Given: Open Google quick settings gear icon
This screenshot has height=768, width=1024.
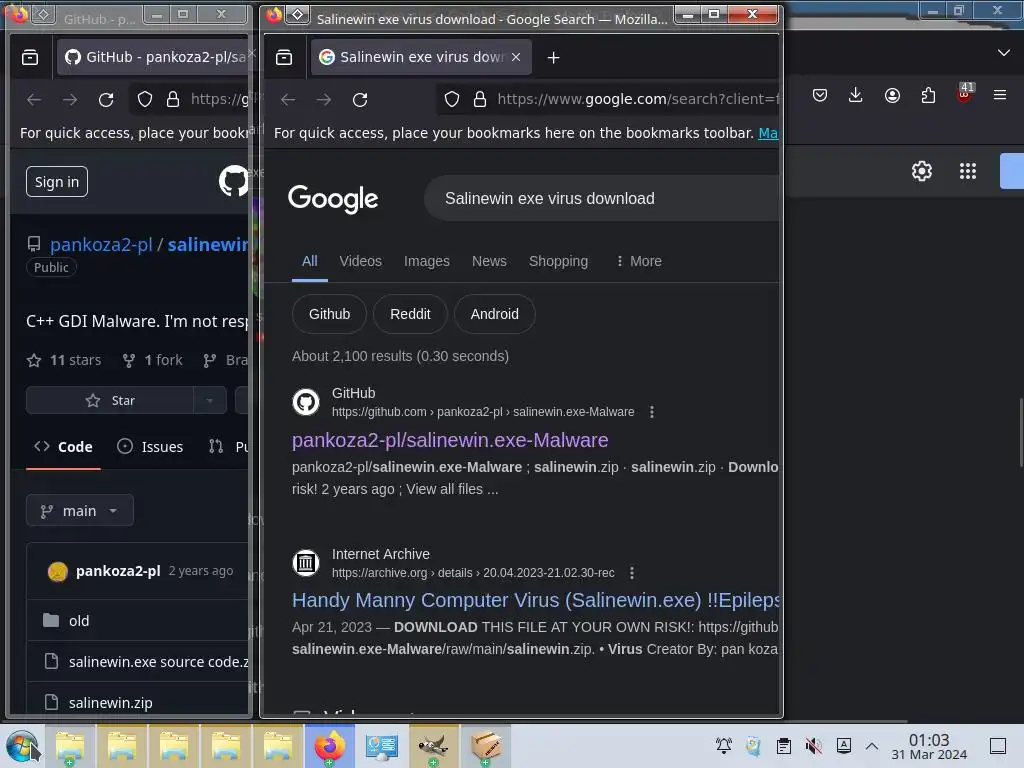Looking at the screenshot, I should tap(921, 171).
